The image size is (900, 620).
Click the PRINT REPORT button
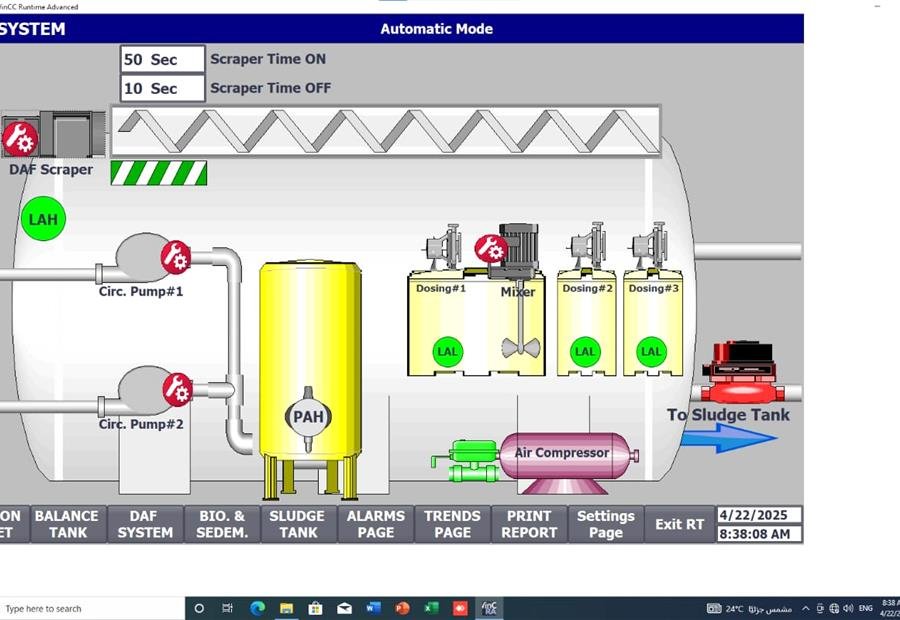coord(529,524)
